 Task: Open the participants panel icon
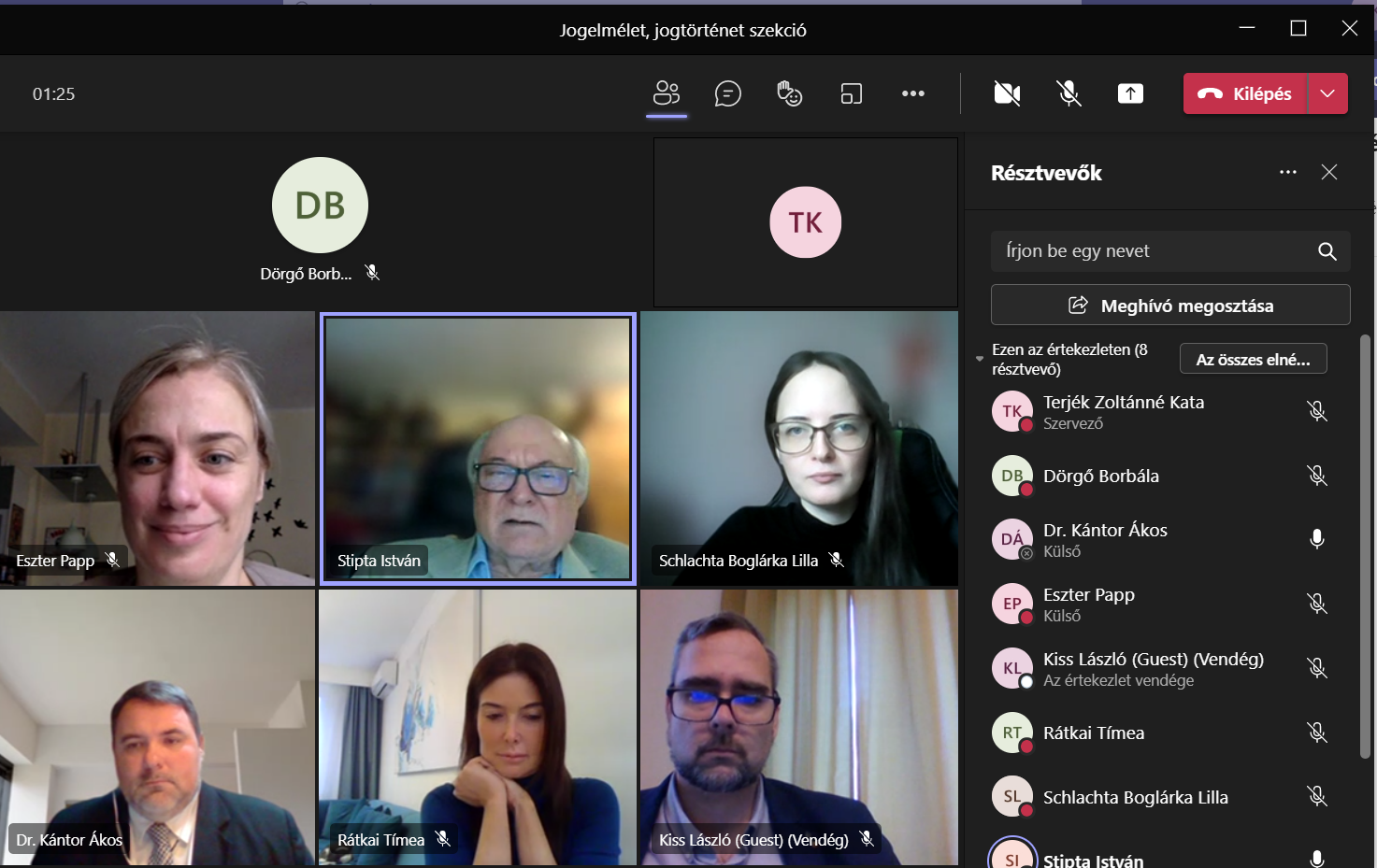[x=667, y=93]
